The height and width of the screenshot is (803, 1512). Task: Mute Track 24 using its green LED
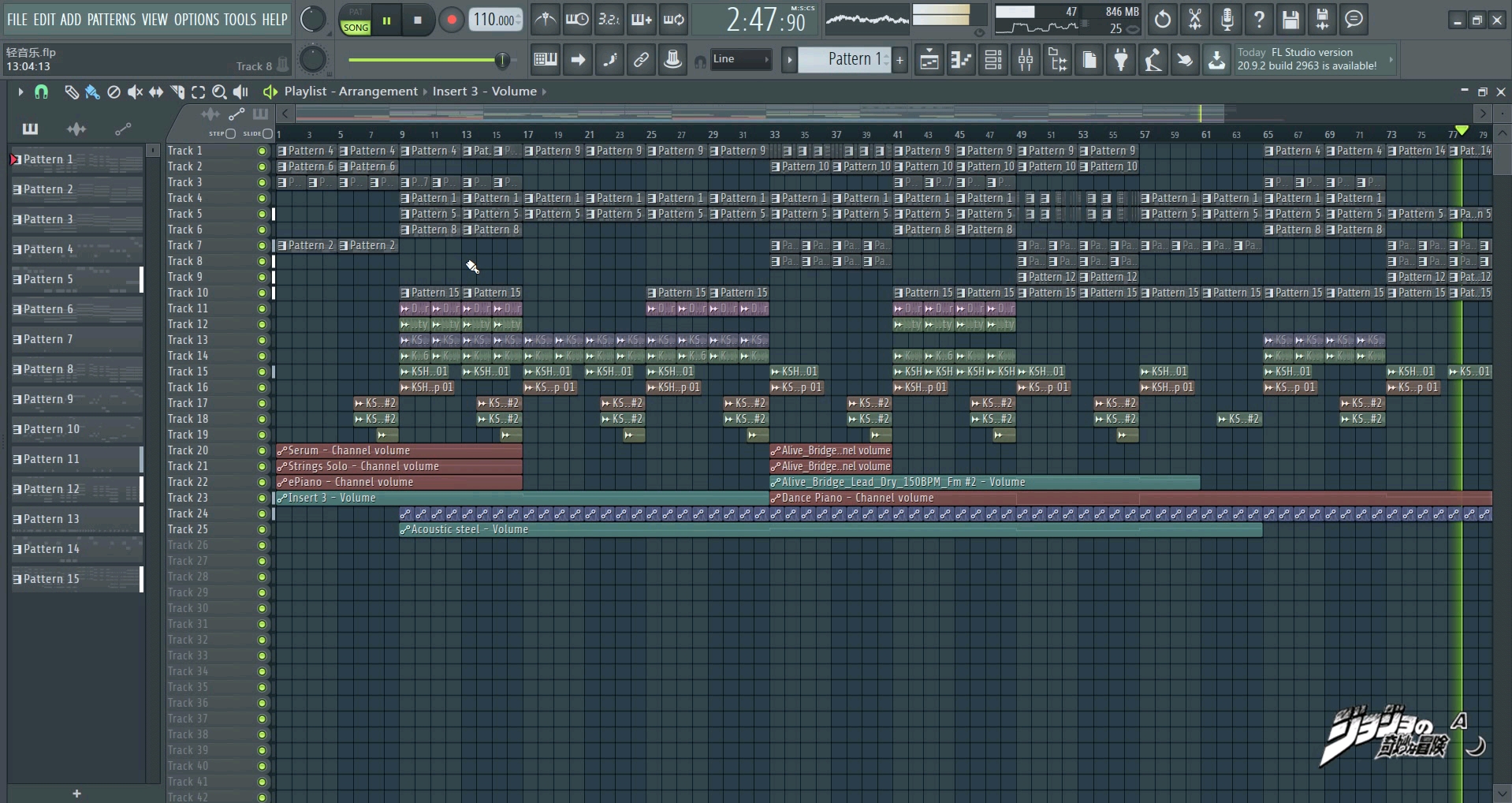point(262,514)
